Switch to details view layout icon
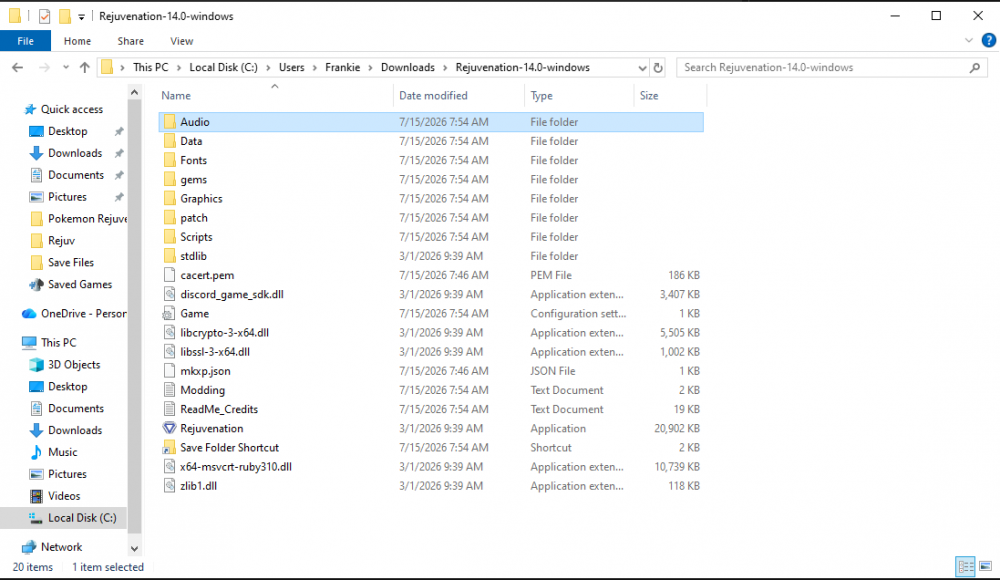 click(x=966, y=566)
